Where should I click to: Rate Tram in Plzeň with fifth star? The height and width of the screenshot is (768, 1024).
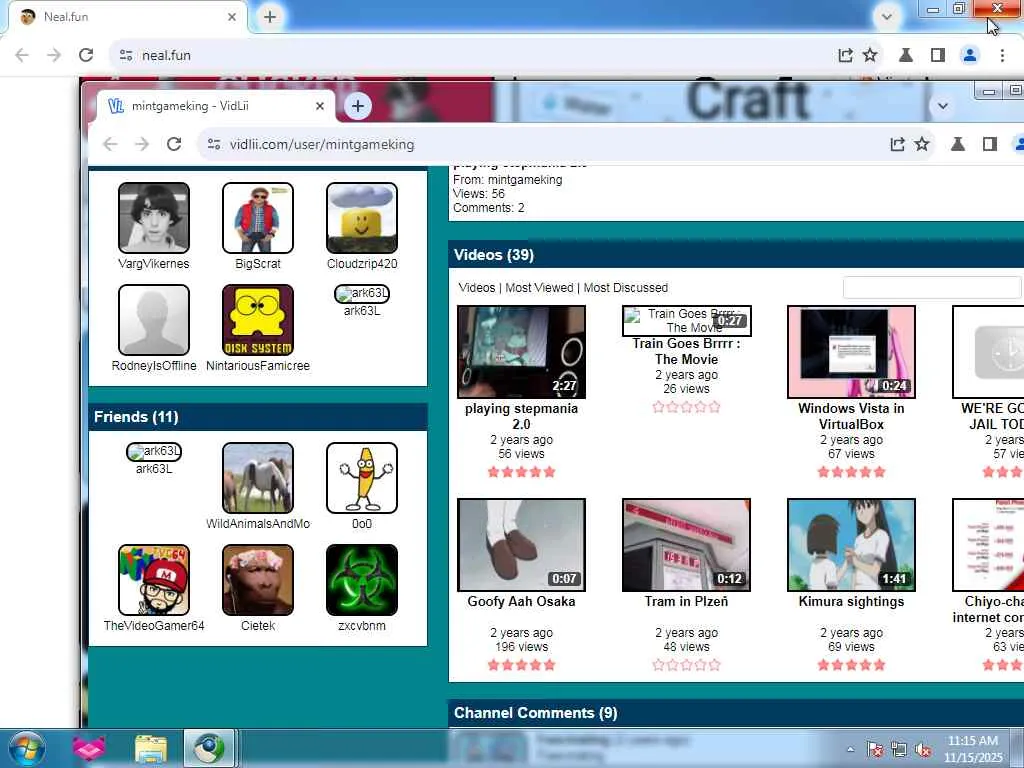pyautogui.click(x=714, y=665)
